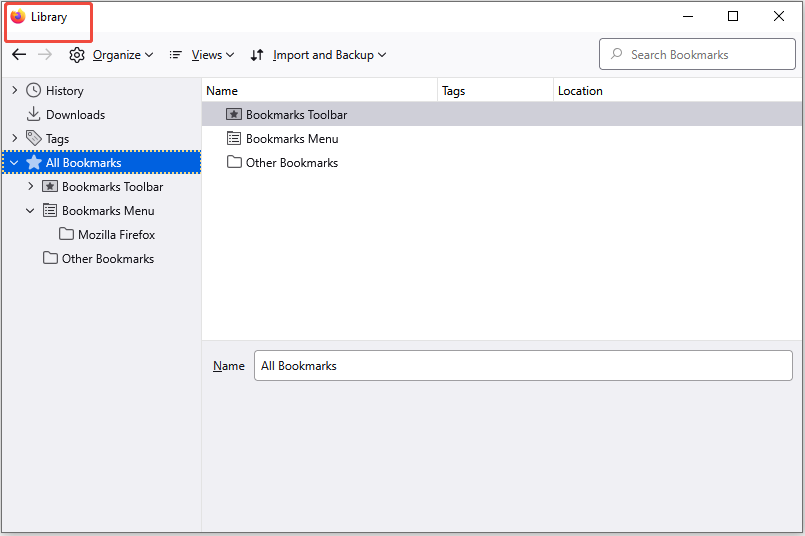805x536 pixels.
Task: Click the list Other Bookmarks folder icon
Action: click(234, 162)
